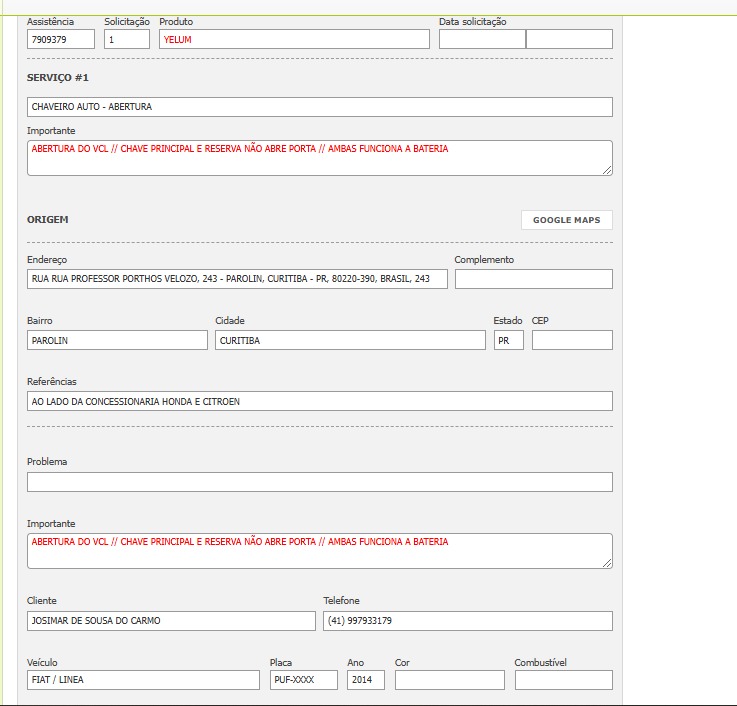Viewport: 737px width, 706px height.
Task: Click the Placa license plate field
Action: (x=304, y=680)
